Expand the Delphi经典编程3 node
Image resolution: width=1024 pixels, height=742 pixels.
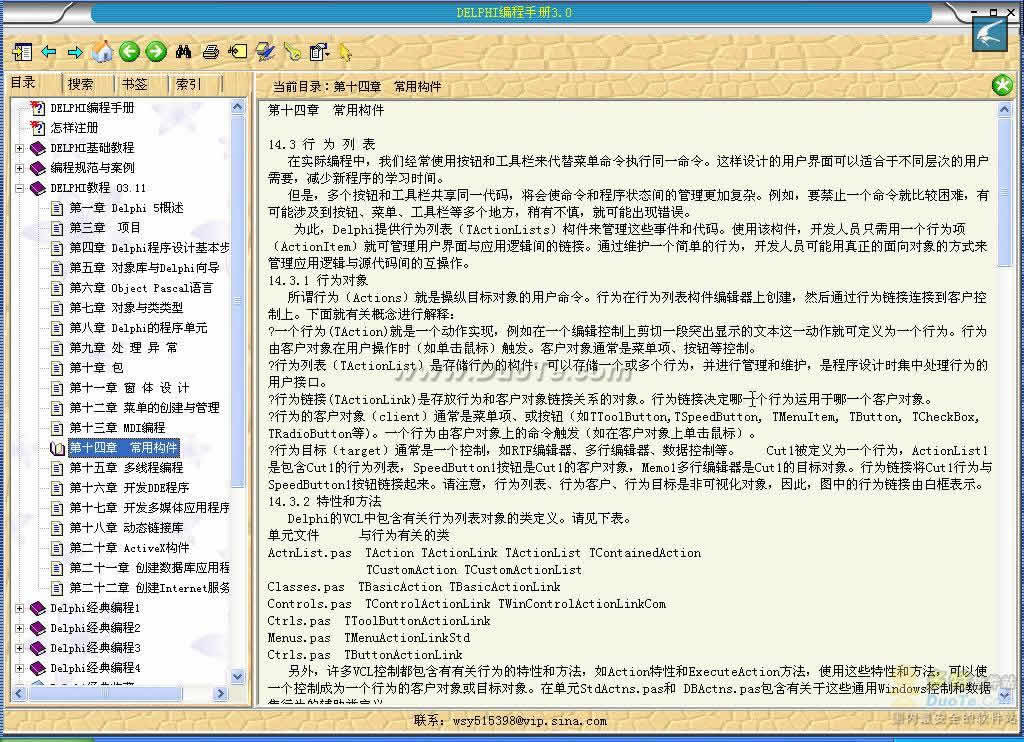20,648
